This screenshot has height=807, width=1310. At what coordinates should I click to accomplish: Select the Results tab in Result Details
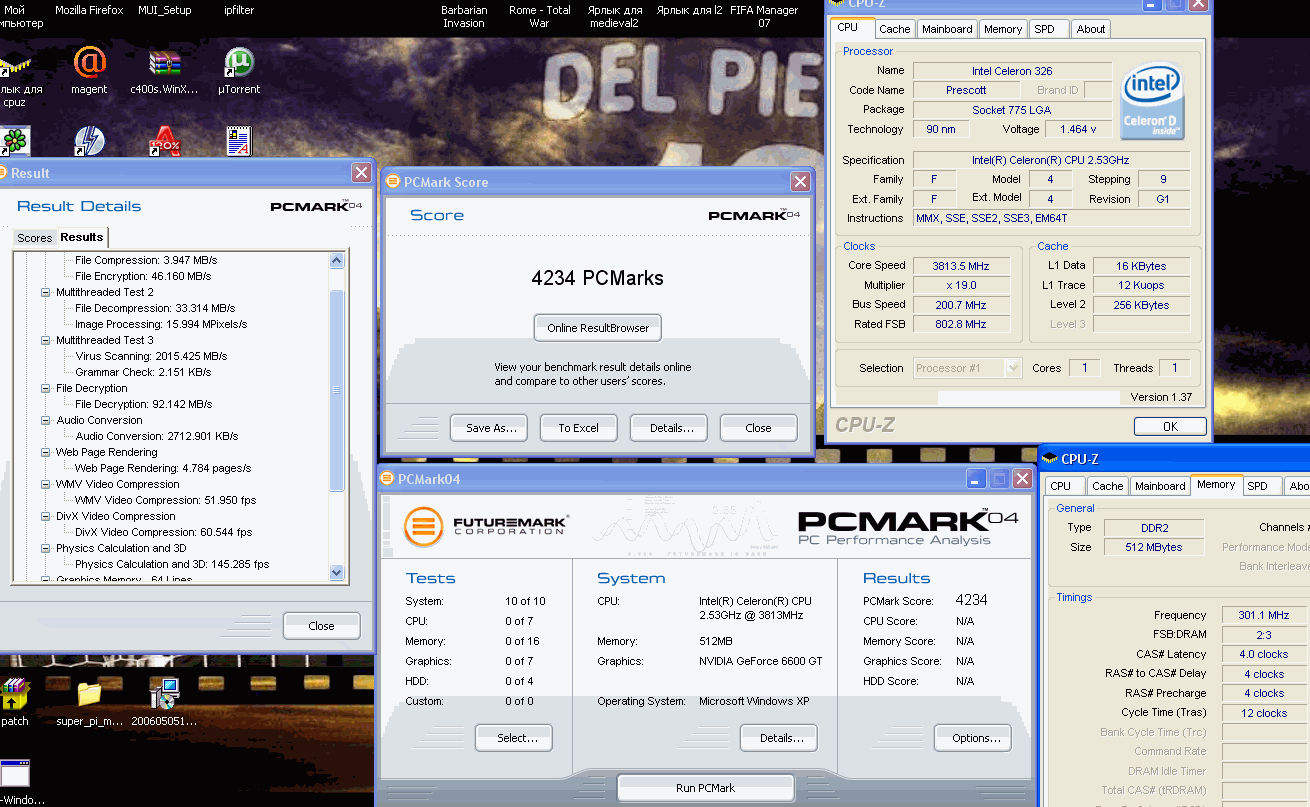tap(82, 237)
